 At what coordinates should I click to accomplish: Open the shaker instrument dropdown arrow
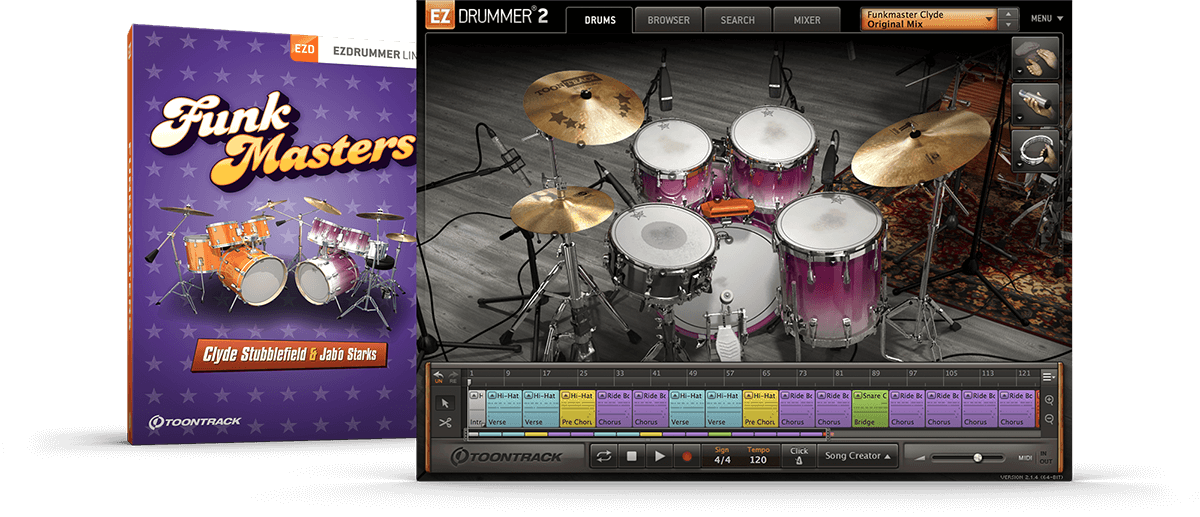(x=1018, y=116)
